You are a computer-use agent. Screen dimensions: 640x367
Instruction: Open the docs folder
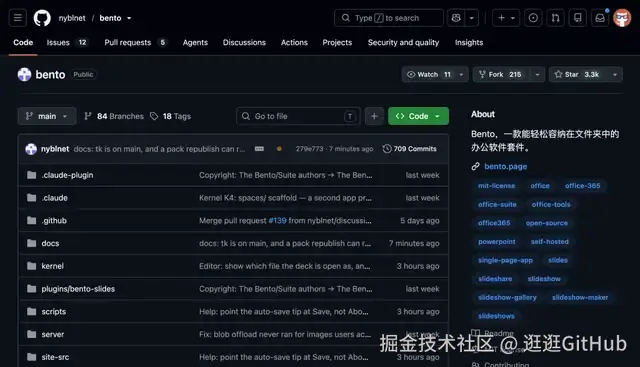coord(50,244)
